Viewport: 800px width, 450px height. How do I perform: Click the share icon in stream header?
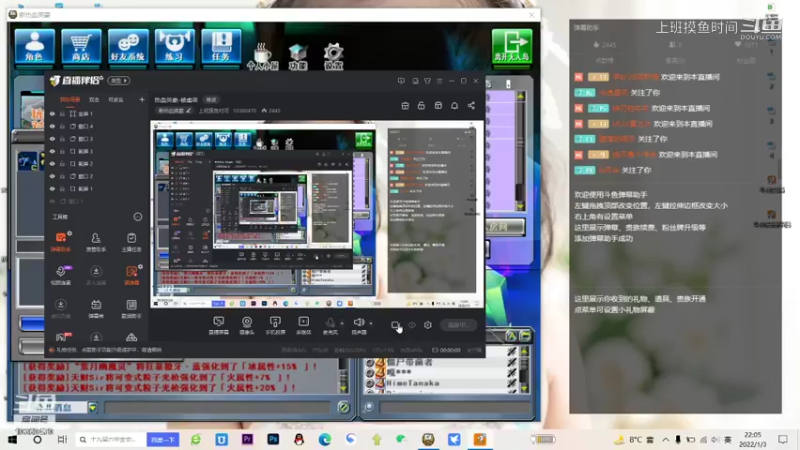coord(471,106)
